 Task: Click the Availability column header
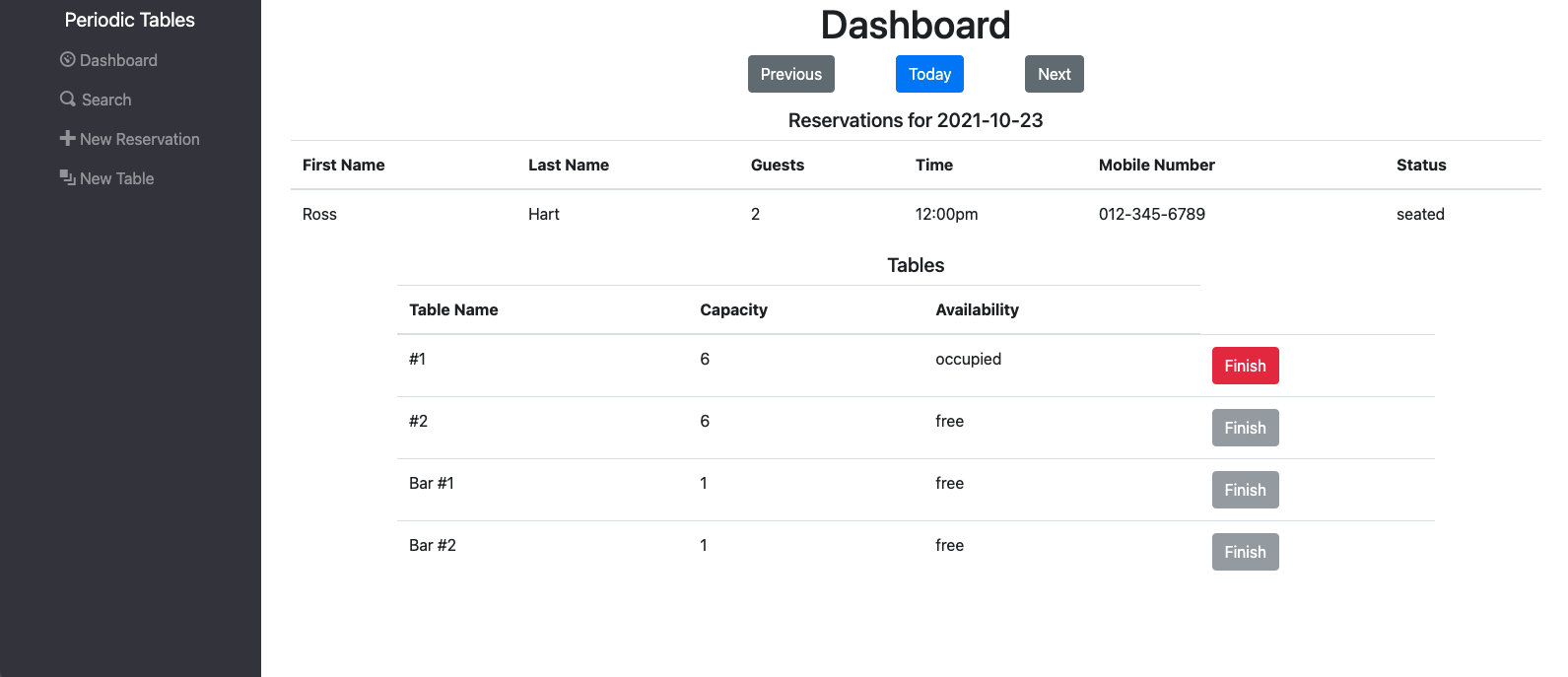[x=978, y=309]
